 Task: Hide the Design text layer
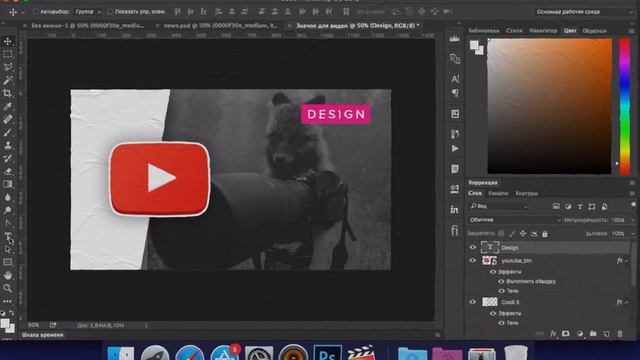pos(473,247)
